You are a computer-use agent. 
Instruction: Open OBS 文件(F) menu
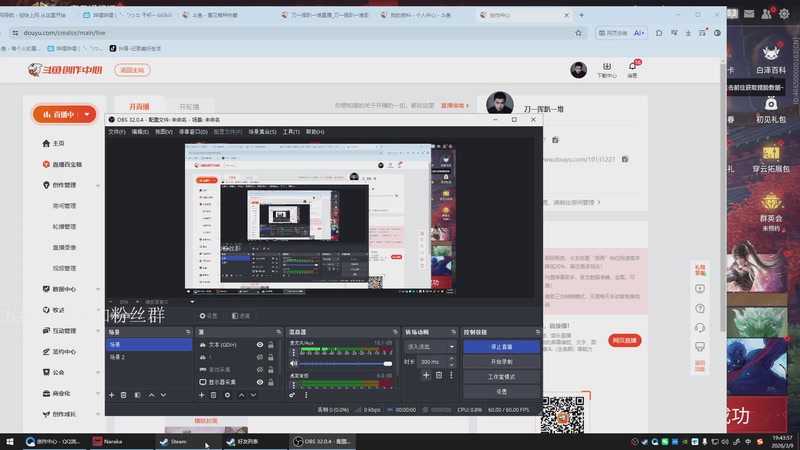point(116,132)
